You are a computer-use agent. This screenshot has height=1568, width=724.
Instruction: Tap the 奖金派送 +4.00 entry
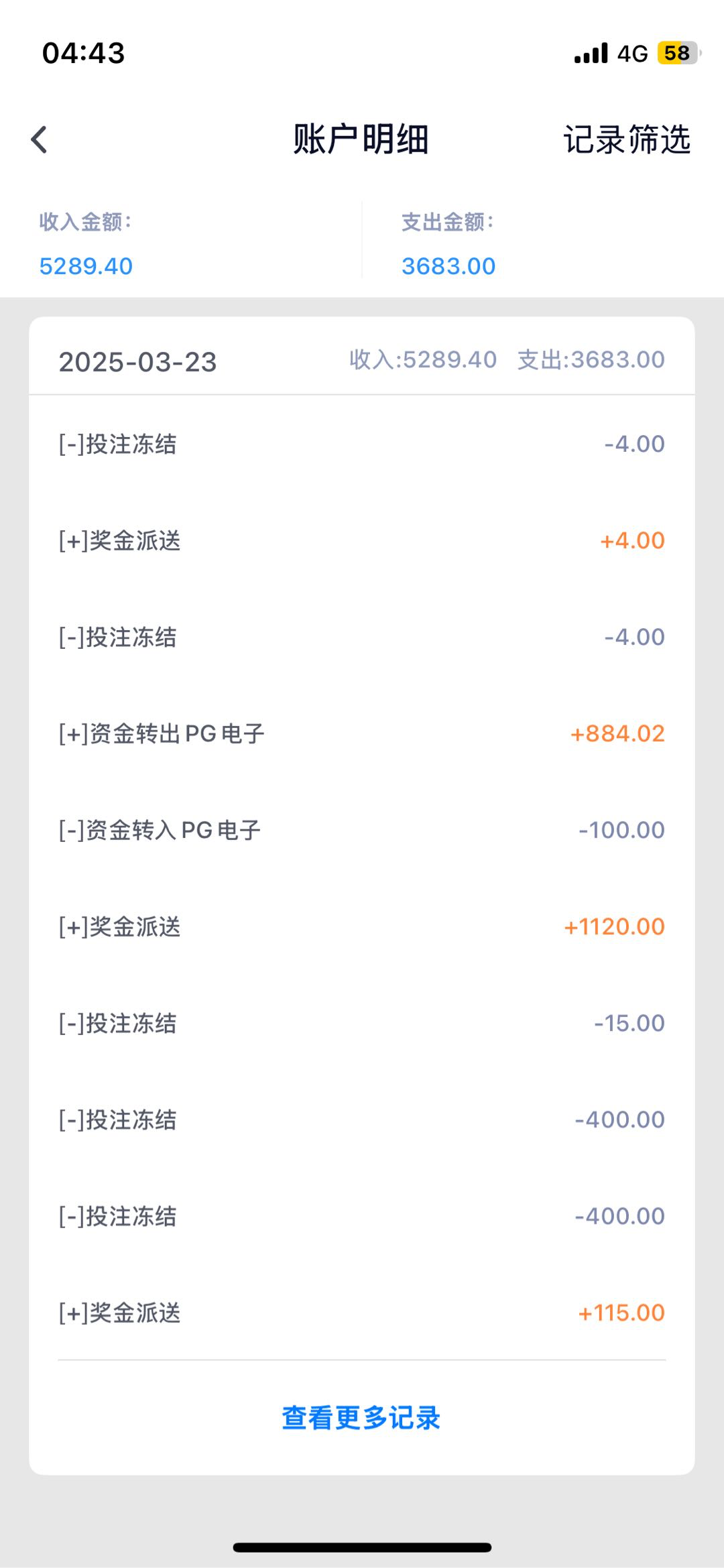362,540
